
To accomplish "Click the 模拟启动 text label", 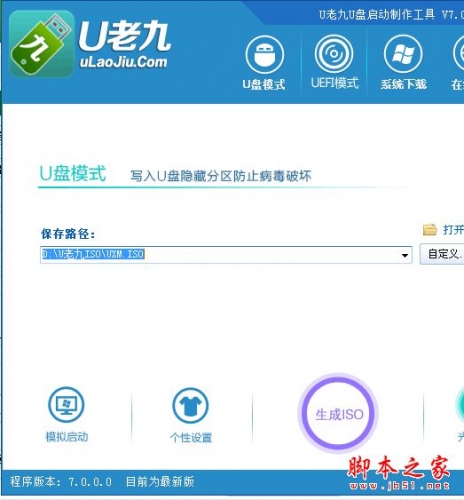I will (x=67, y=437).
